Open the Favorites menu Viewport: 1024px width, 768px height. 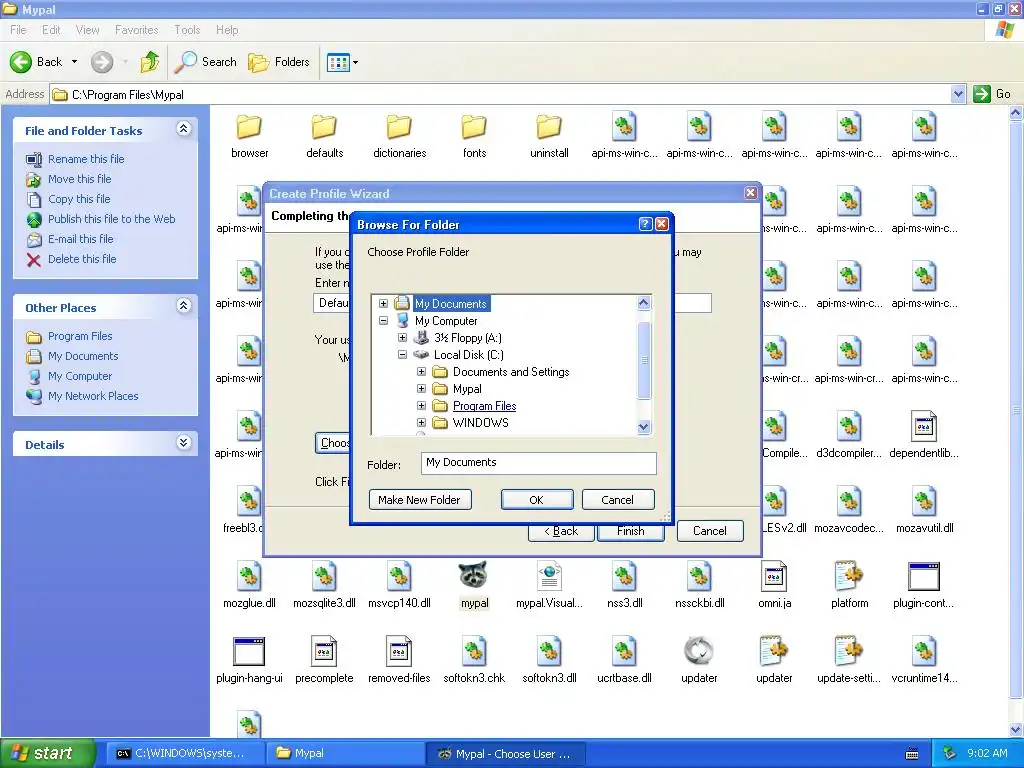tap(136, 30)
